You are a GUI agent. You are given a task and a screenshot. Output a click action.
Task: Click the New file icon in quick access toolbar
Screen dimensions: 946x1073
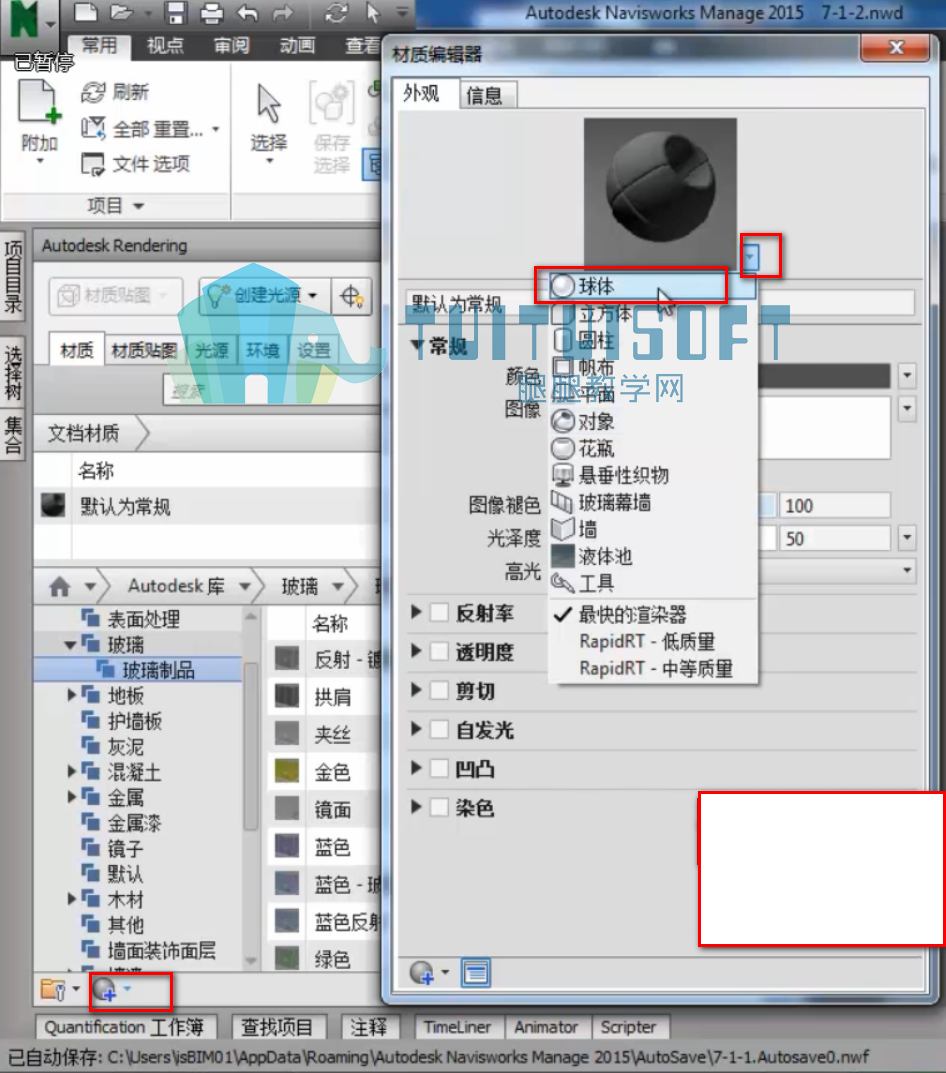(85, 12)
